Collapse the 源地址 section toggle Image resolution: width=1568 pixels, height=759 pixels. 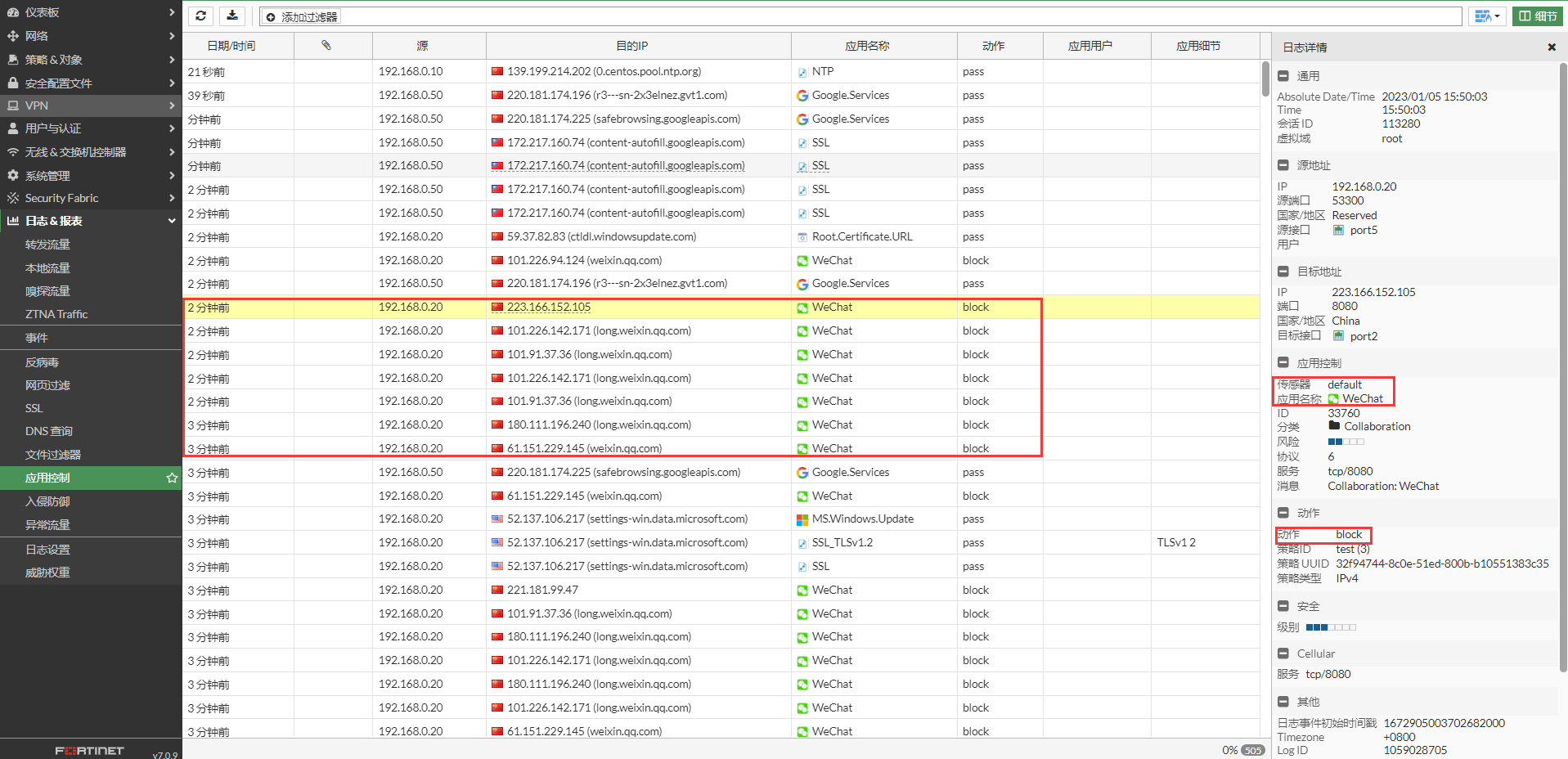coord(1283,165)
